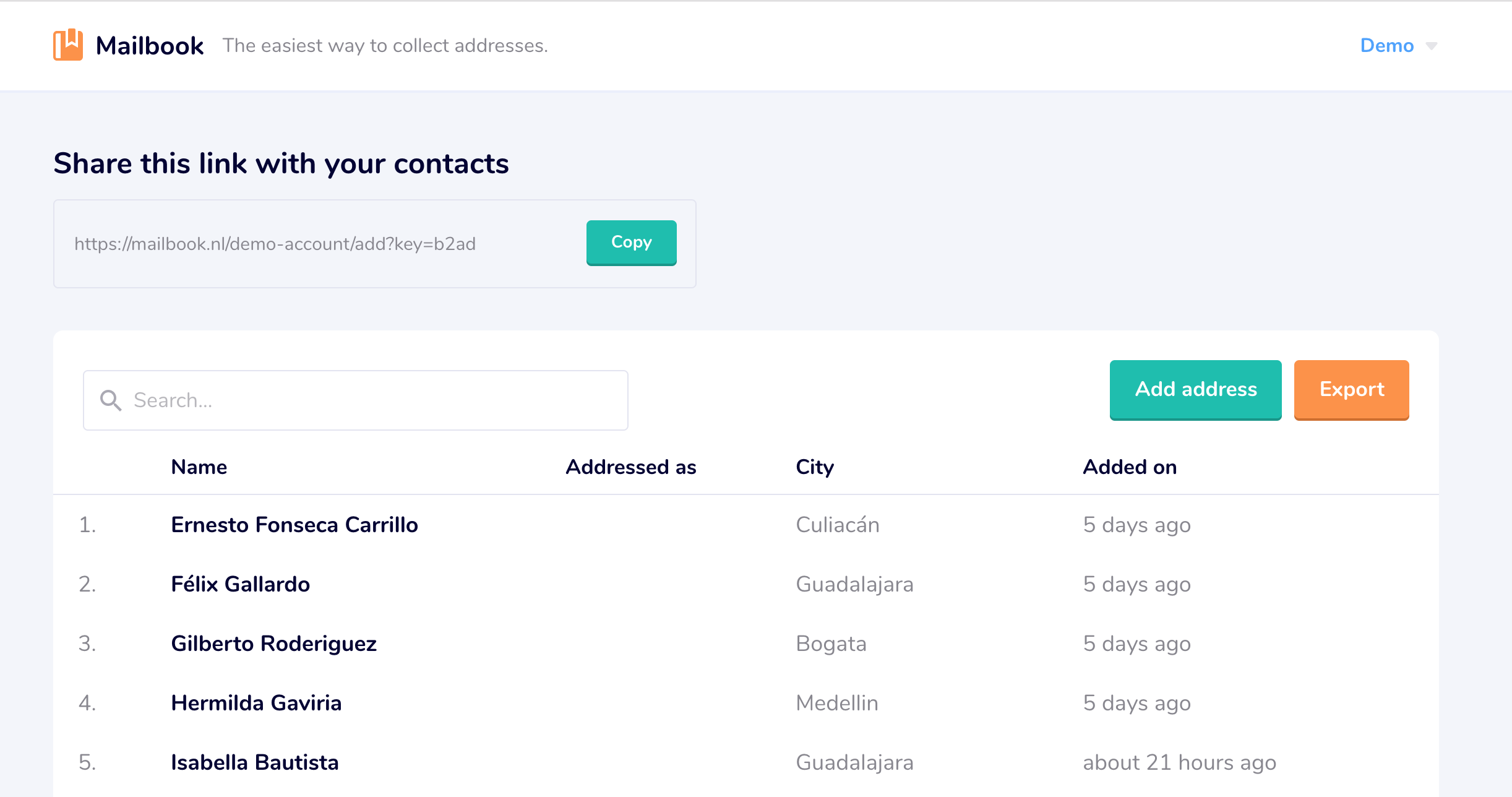Open Isabella Bautista's address entry
Image resolution: width=1512 pixels, height=797 pixels.
coord(255,762)
